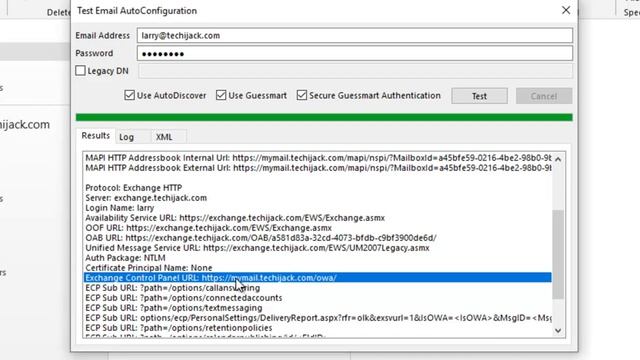Screen dimensions: 640x360
Task: Select the highlighted 'Exchange Control Panel URL' line
Action: click(318, 278)
